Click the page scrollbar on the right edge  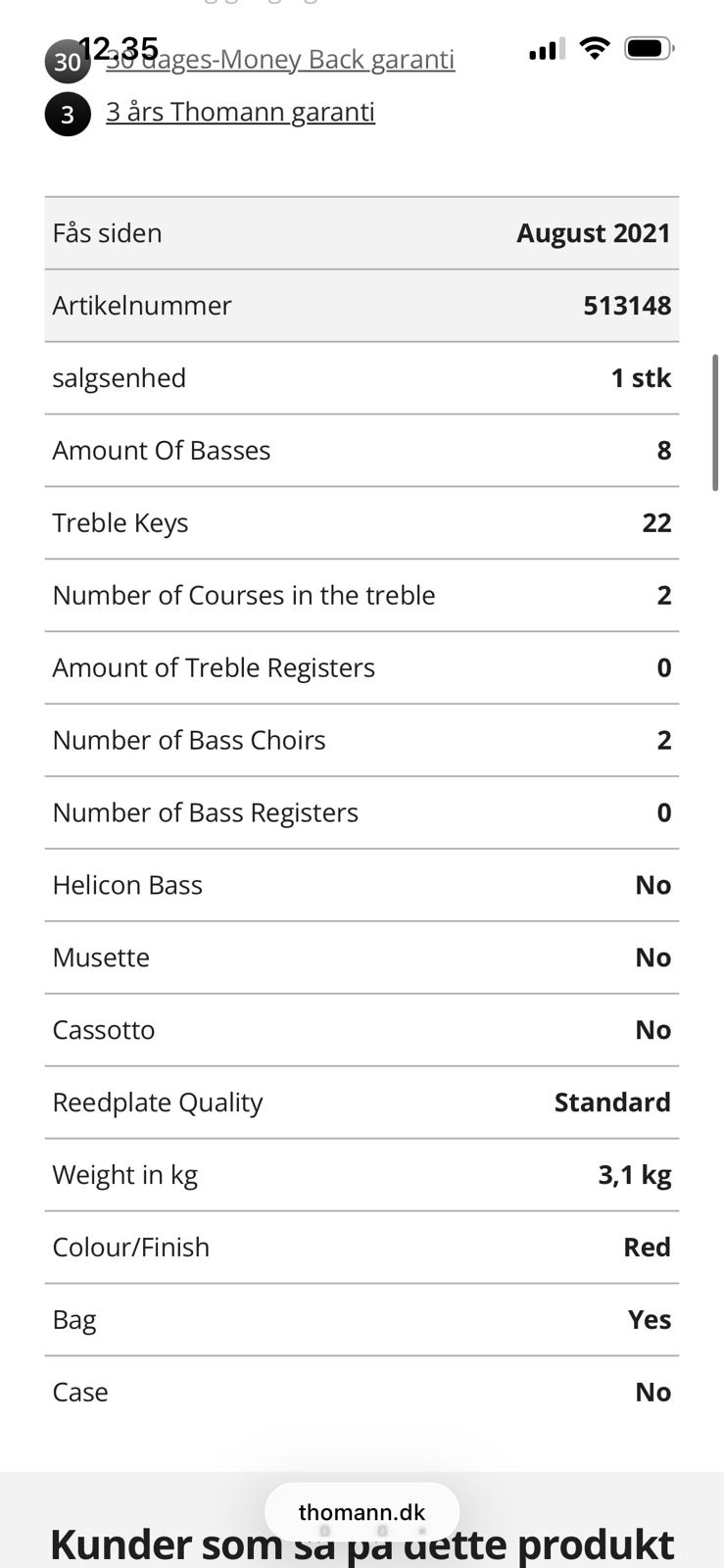tap(716, 421)
